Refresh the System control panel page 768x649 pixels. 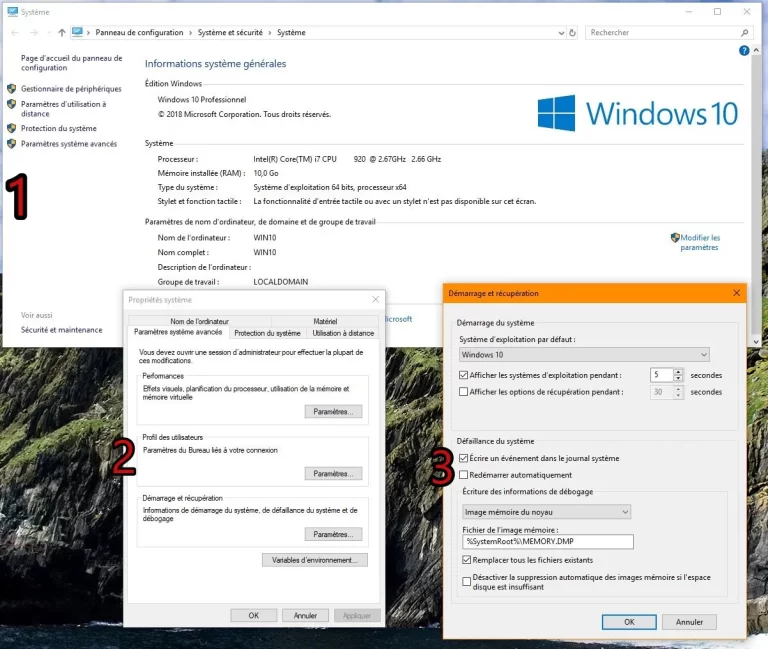point(572,33)
